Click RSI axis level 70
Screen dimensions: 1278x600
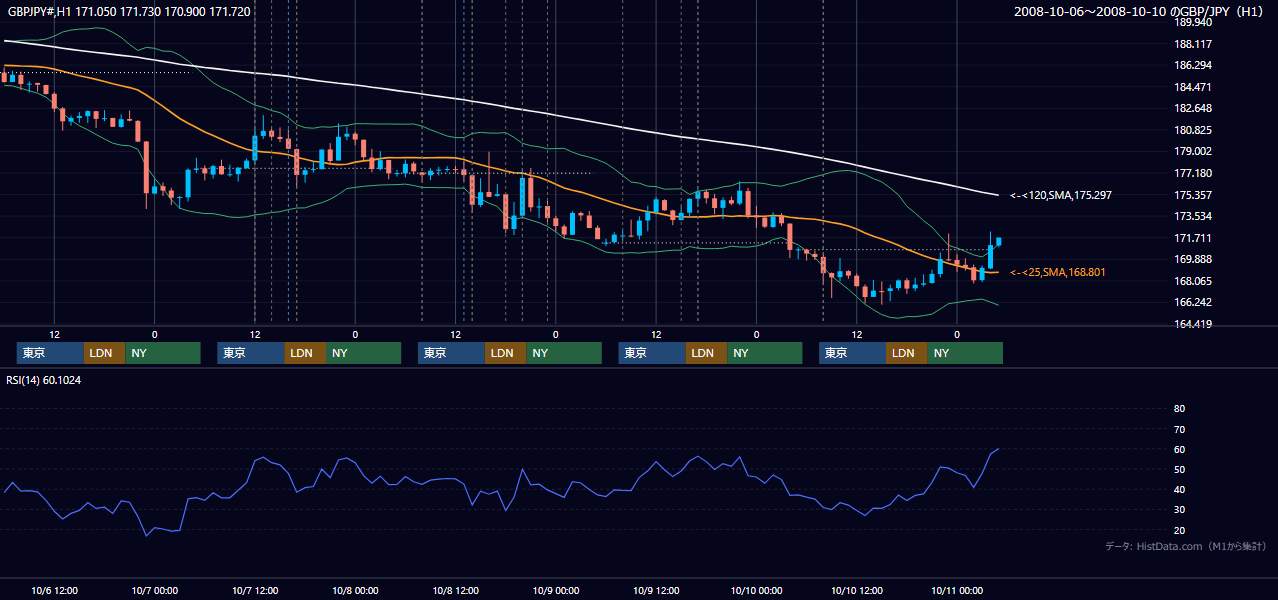point(1179,429)
